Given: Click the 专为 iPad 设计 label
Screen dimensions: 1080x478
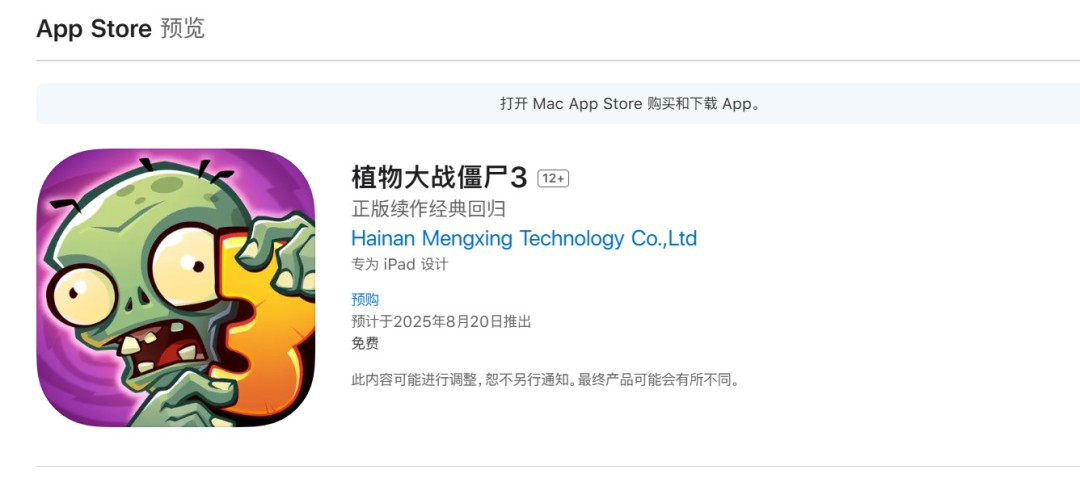Looking at the screenshot, I should point(399,265).
